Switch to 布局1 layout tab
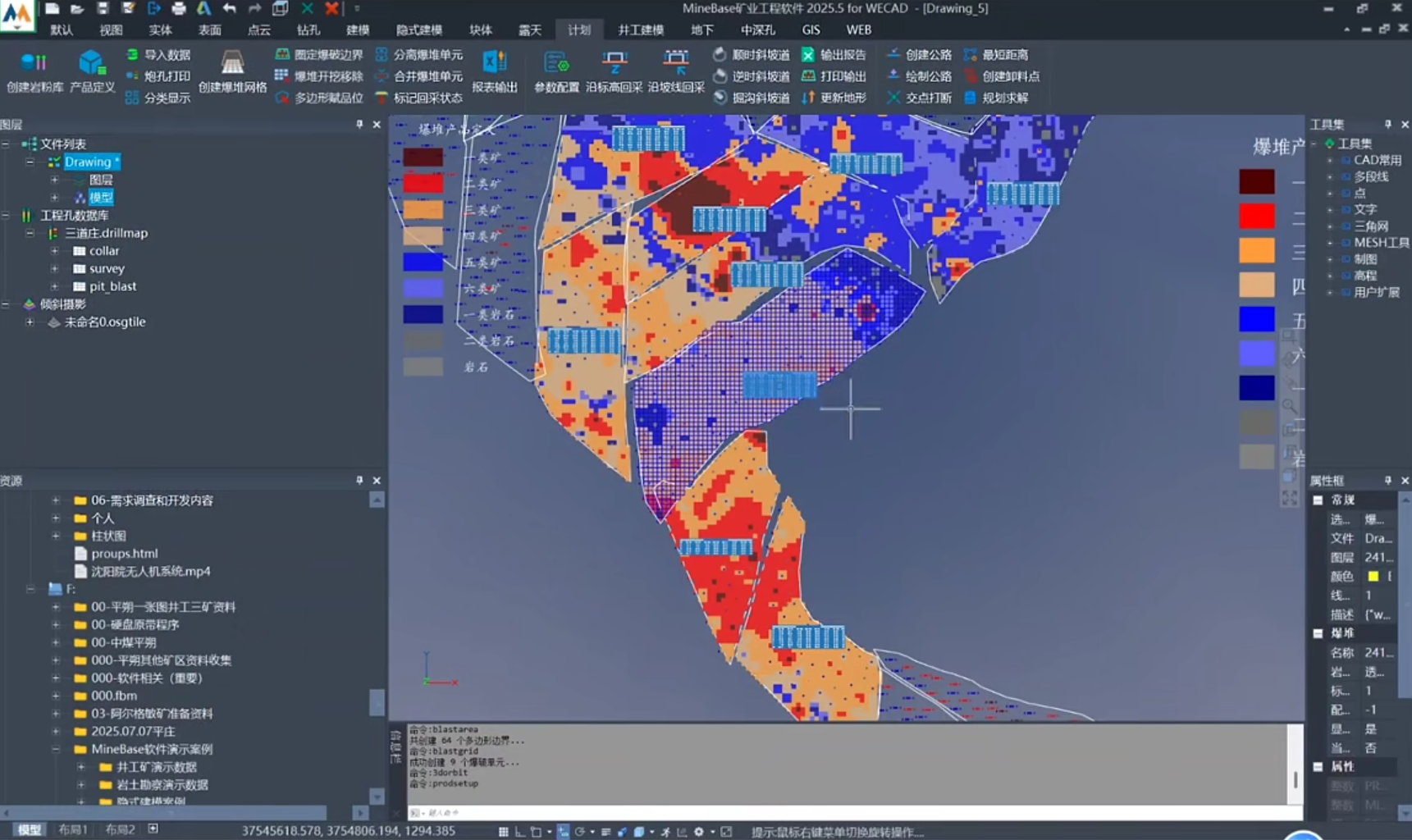This screenshot has height=840, width=1412. 73,829
